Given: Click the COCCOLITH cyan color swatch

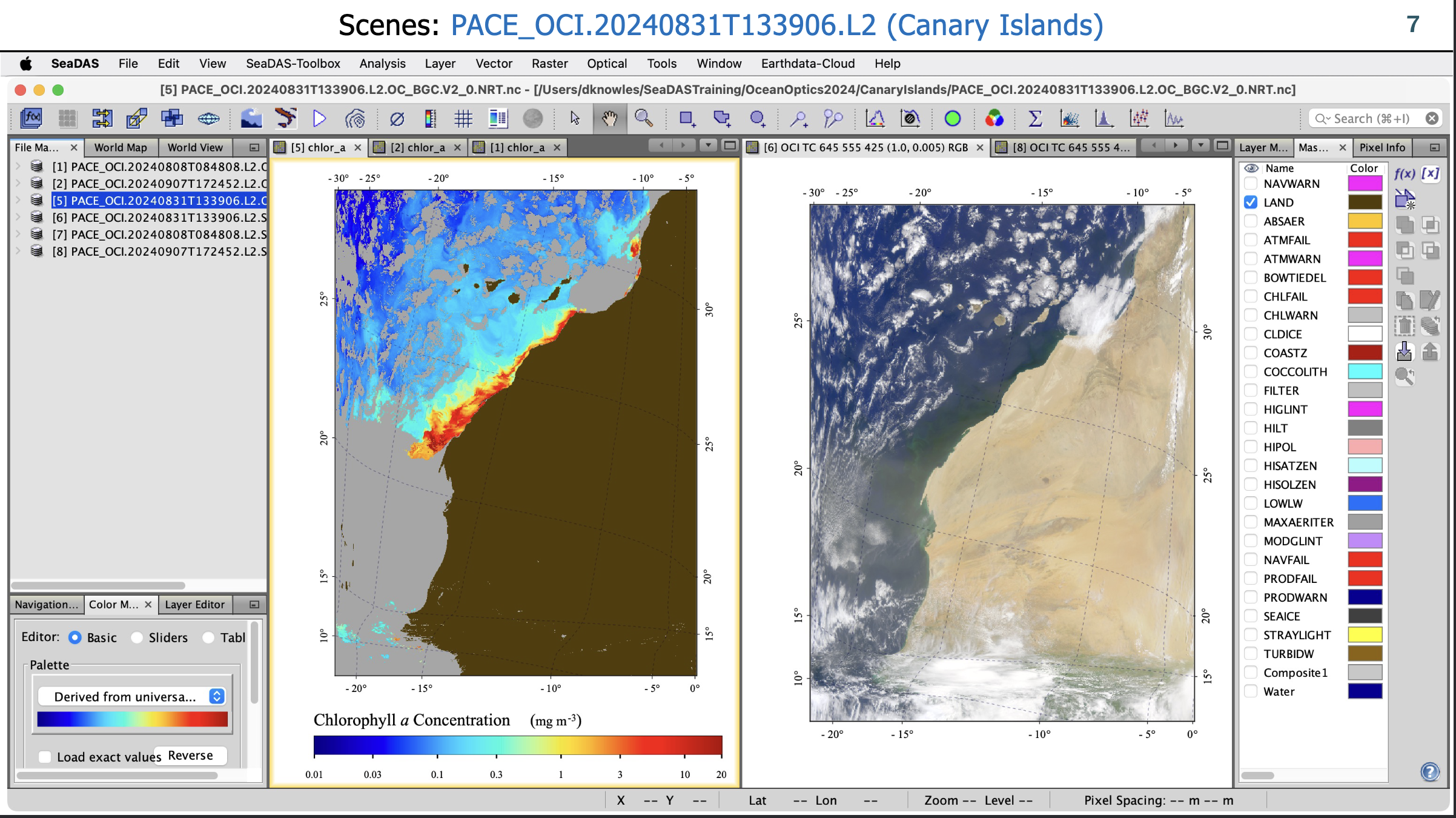Looking at the screenshot, I should (x=1365, y=371).
